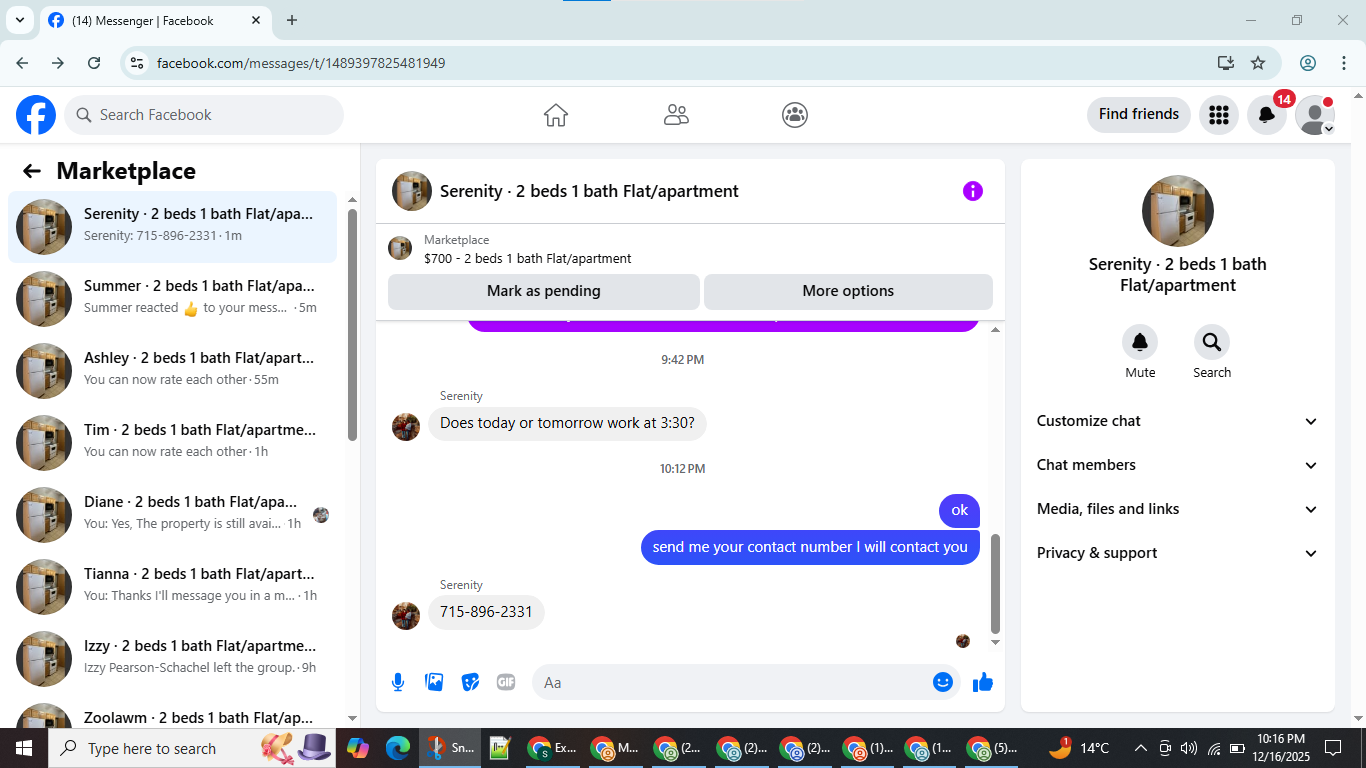
Task: Open conversation information purple icon
Action: [973, 191]
